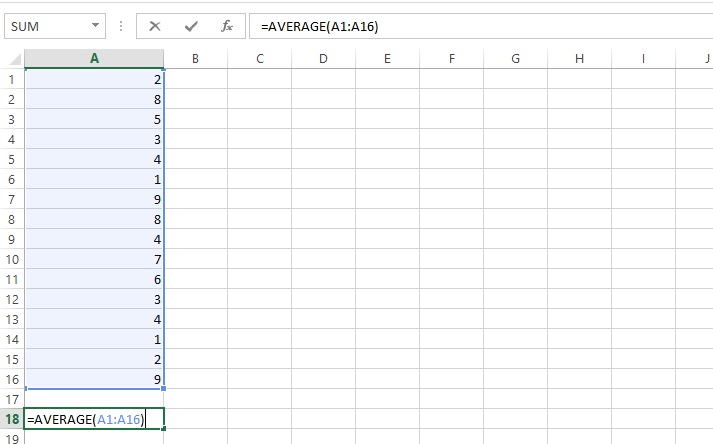Click cell A11 containing value 6
Viewport: 713px width, 444px height.
[94, 279]
